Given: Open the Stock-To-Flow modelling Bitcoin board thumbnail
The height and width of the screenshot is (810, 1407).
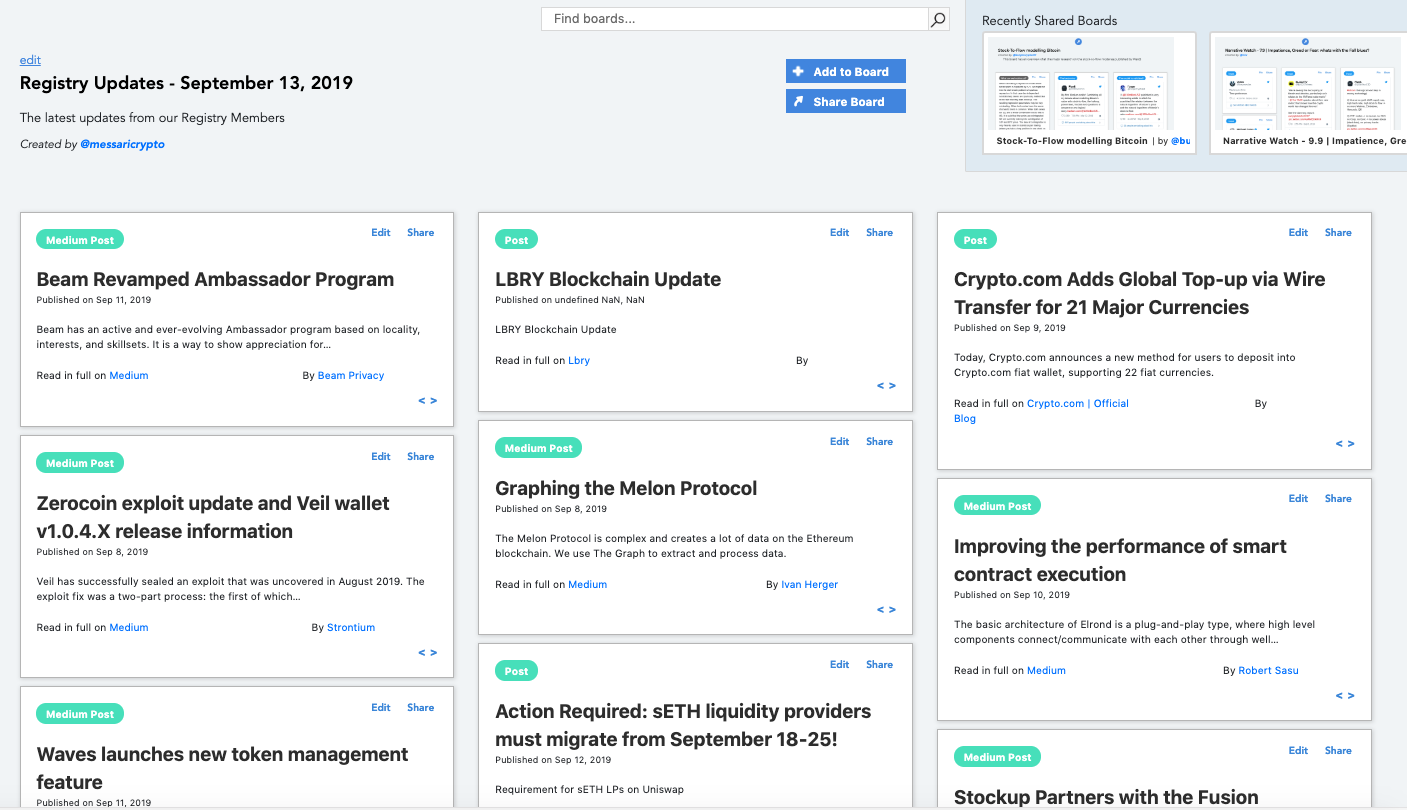Looking at the screenshot, I should (1092, 90).
